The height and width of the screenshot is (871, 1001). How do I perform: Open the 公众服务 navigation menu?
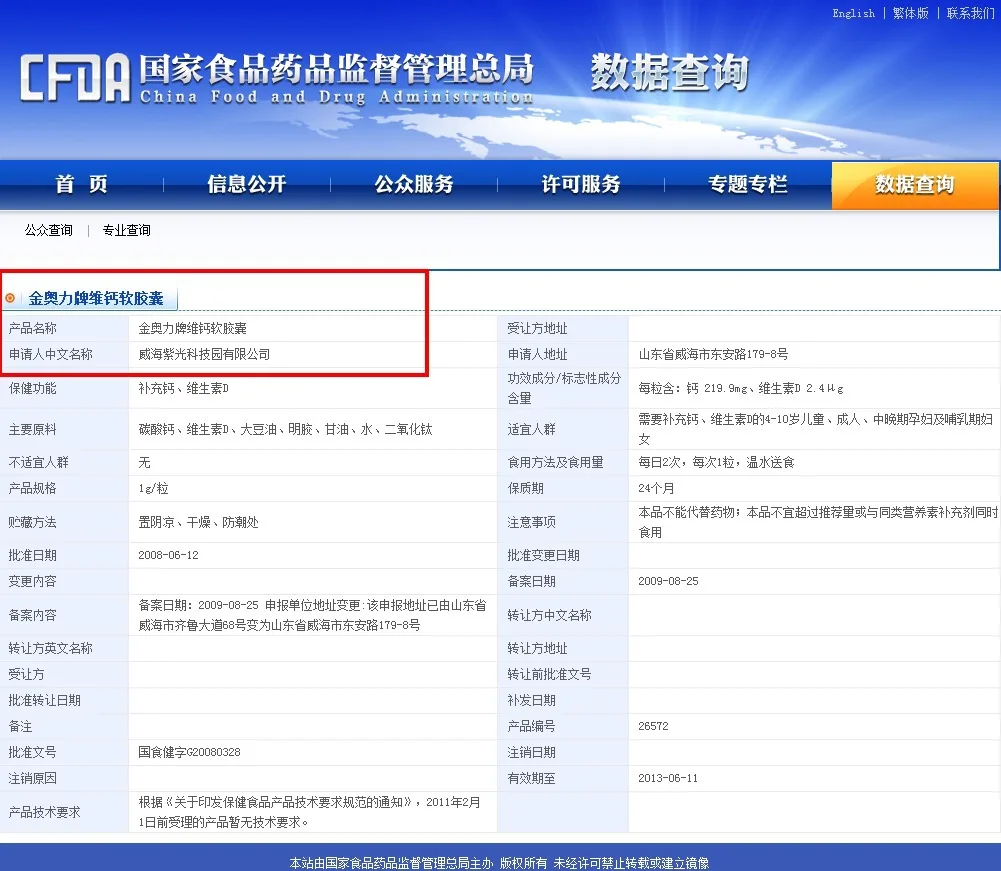click(414, 184)
